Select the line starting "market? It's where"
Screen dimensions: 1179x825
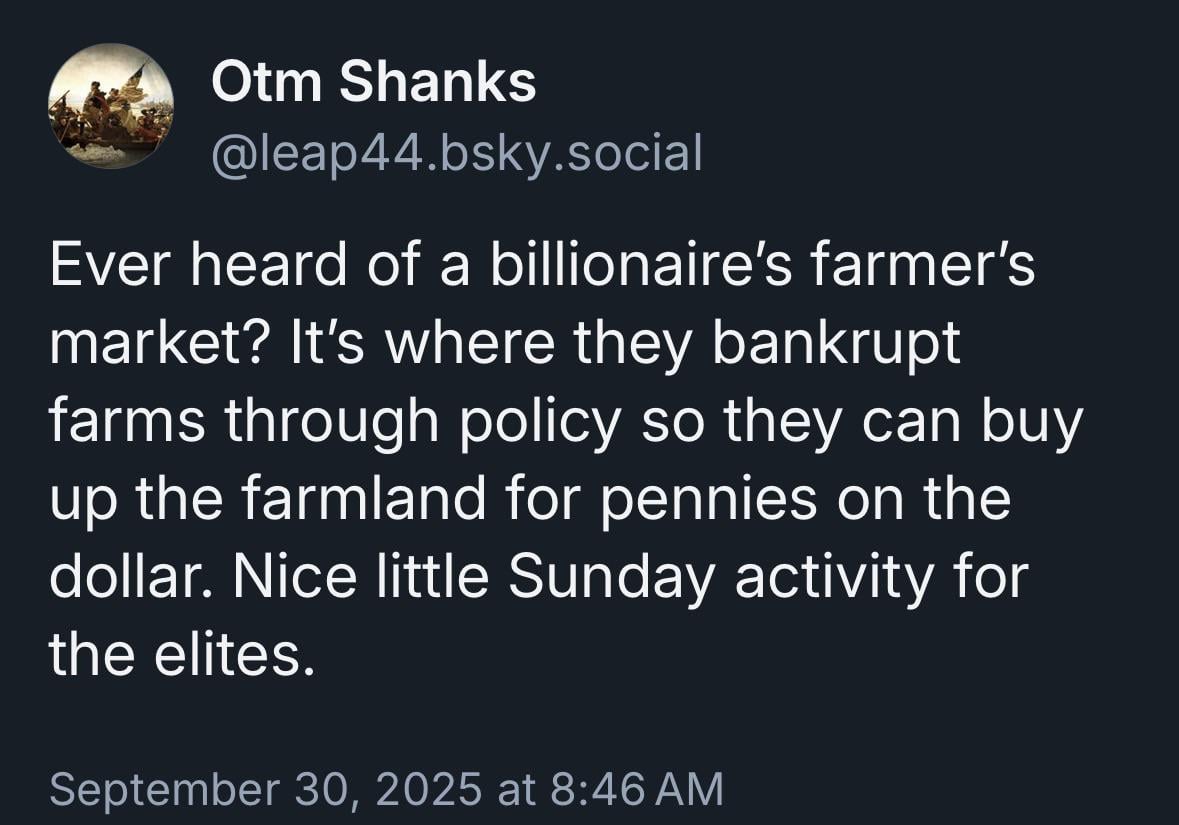coord(505,344)
